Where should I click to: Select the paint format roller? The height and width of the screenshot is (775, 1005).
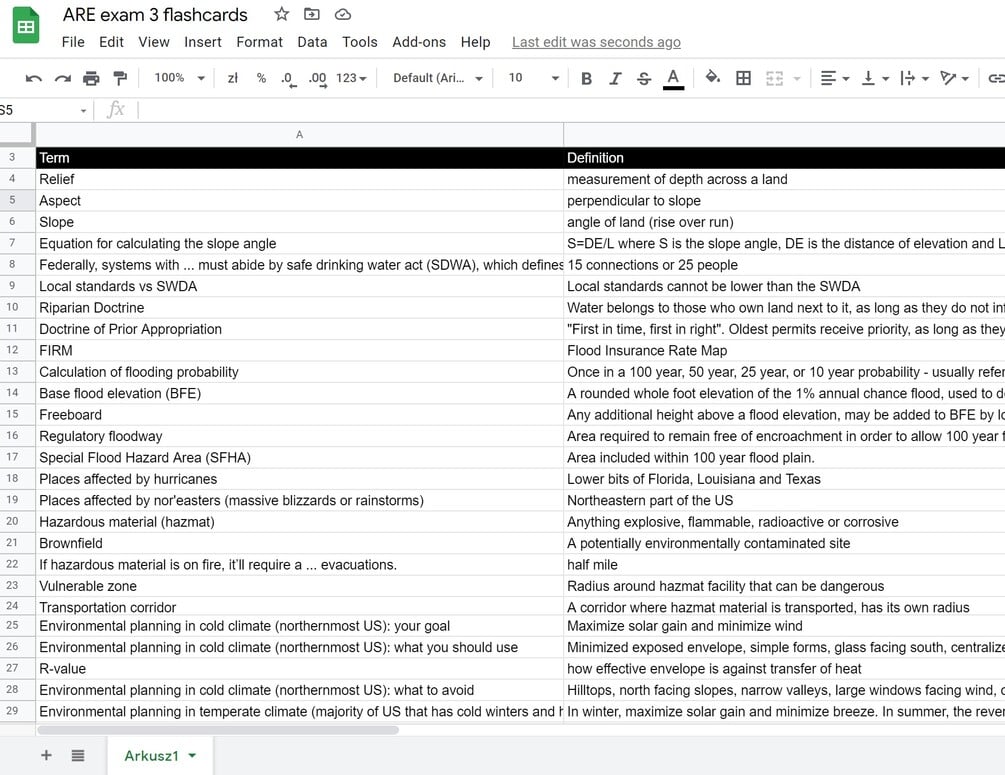pyautogui.click(x=120, y=78)
